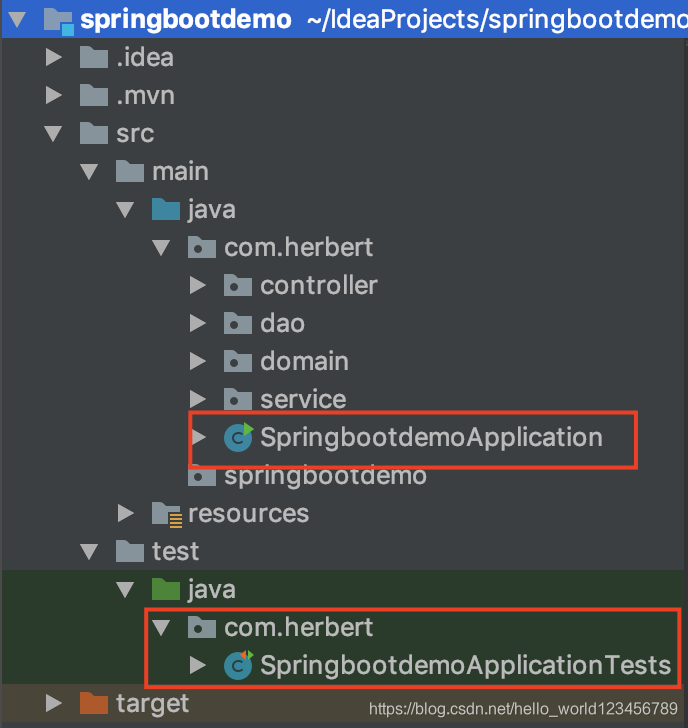Expand the service package arrow

(x=198, y=399)
